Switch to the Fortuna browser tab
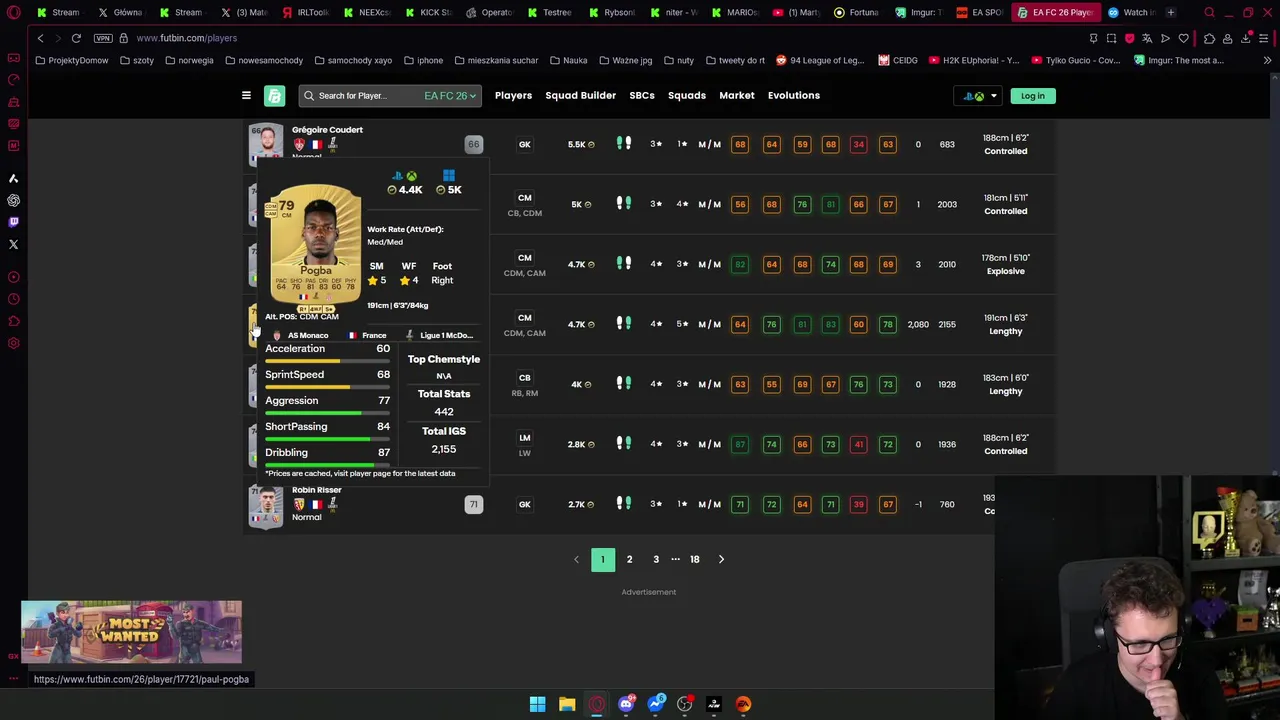1280x720 pixels. (856, 12)
